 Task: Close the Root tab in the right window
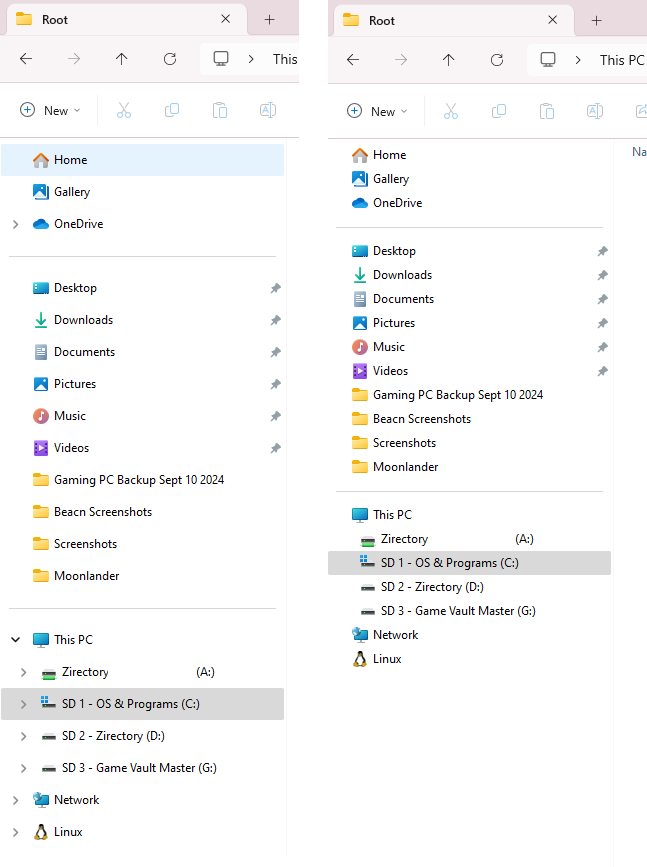point(552,20)
